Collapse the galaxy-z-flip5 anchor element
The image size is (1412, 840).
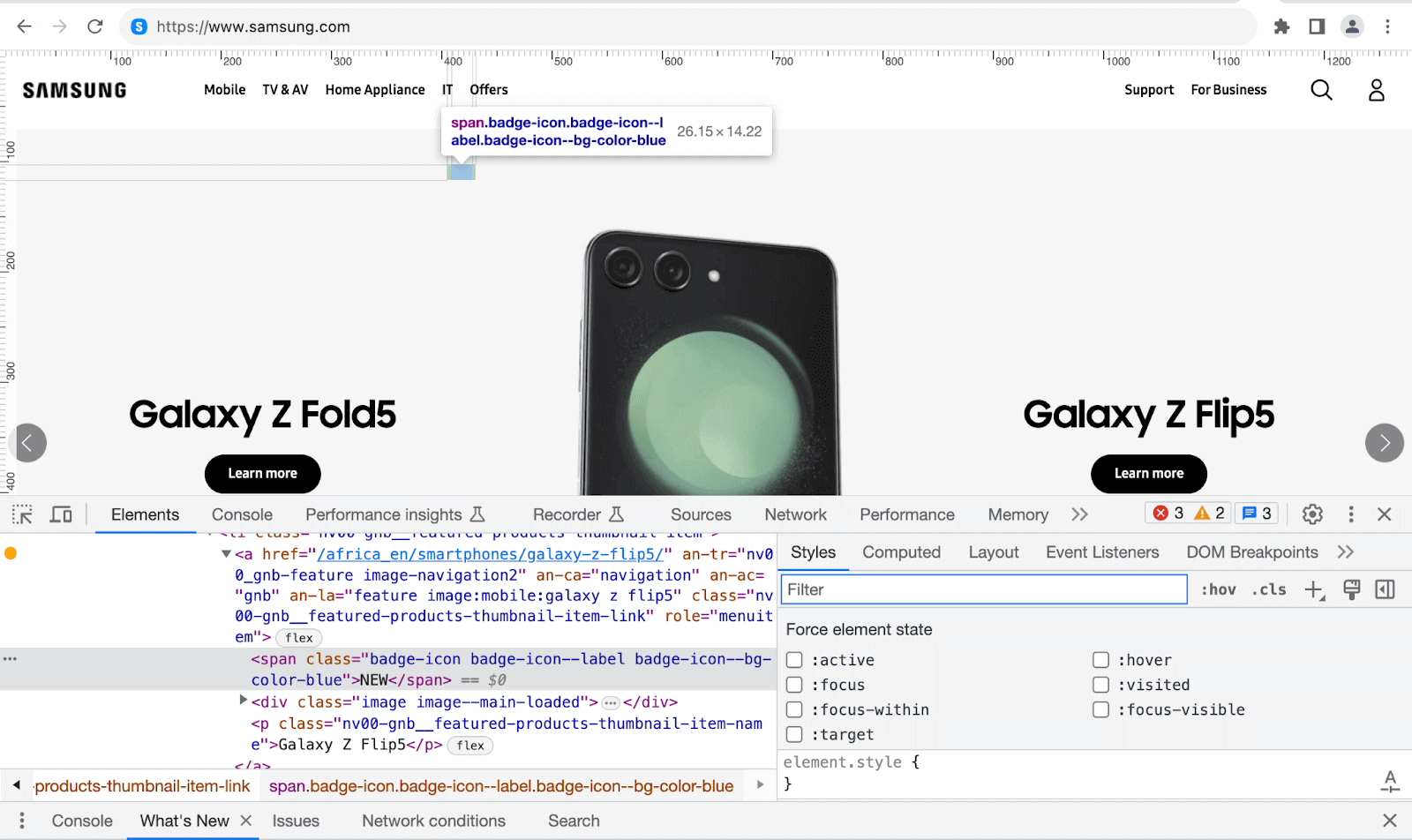[x=226, y=554]
